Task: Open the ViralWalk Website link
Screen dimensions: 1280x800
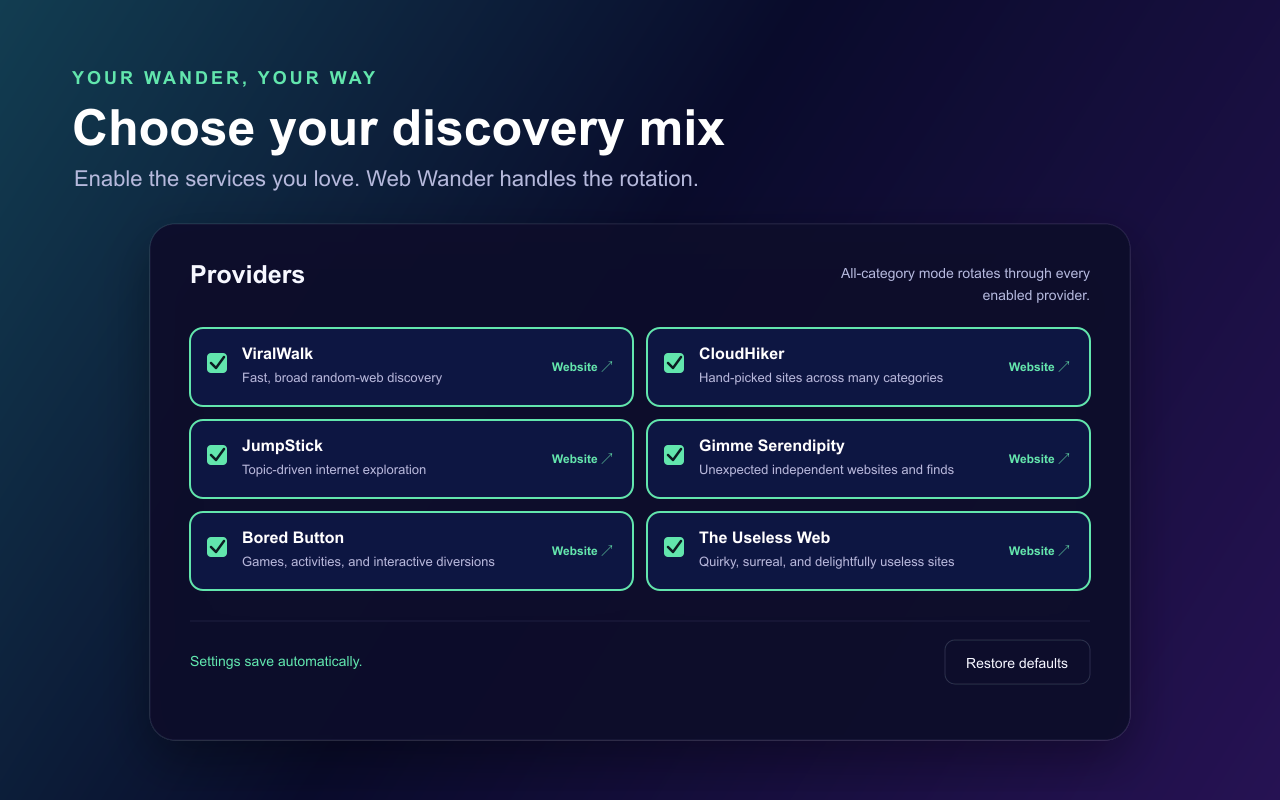Action: [x=583, y=367]
